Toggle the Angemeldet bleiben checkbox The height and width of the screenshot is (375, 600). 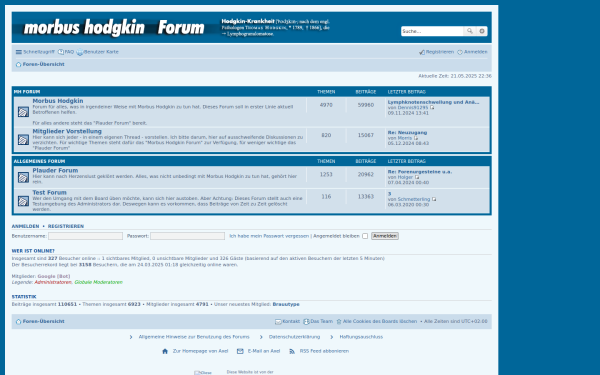365,236
